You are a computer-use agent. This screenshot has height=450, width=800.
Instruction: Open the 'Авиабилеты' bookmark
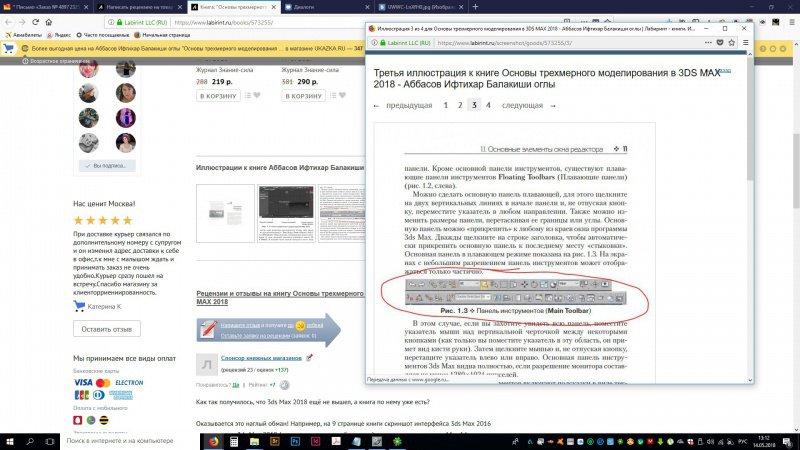[23, 35]
